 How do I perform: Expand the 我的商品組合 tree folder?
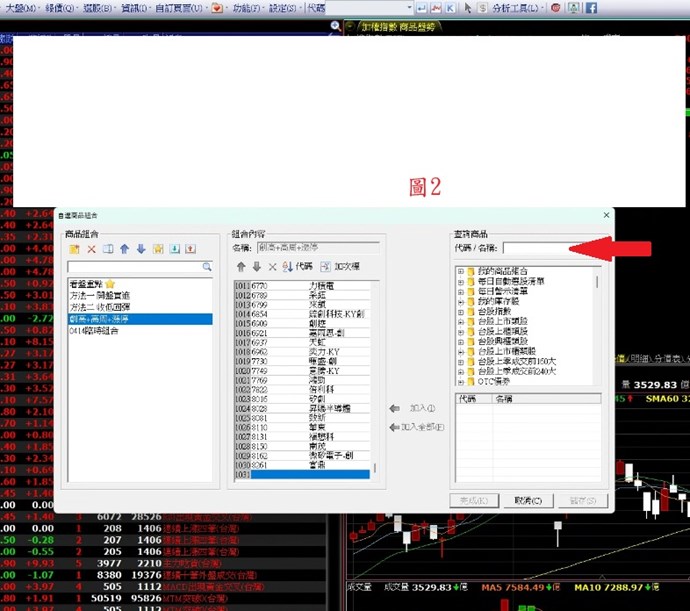point(460,271)
